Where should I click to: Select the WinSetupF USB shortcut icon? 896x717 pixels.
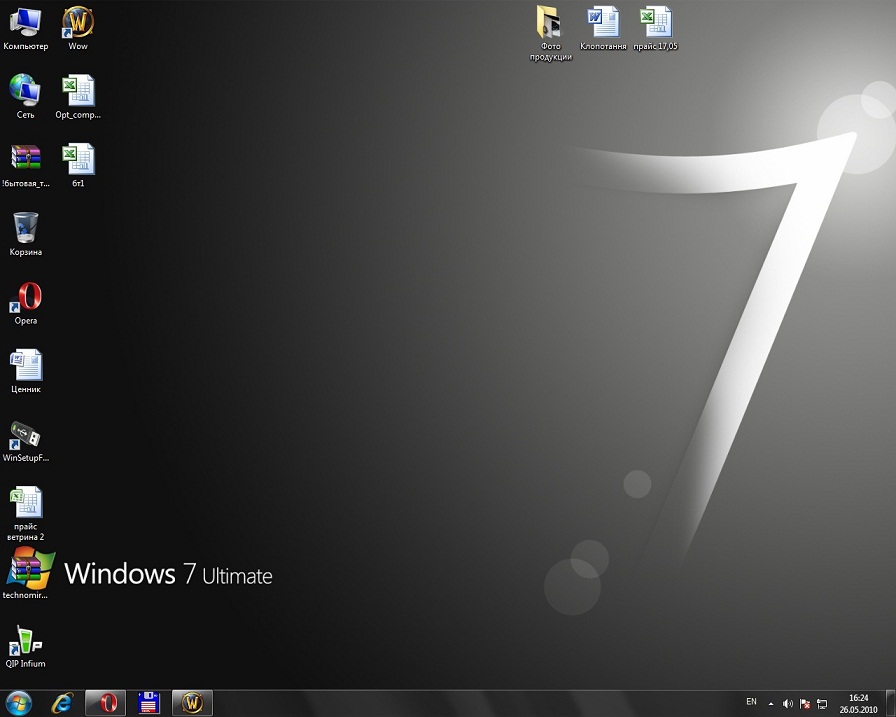[x=25, y=441]
